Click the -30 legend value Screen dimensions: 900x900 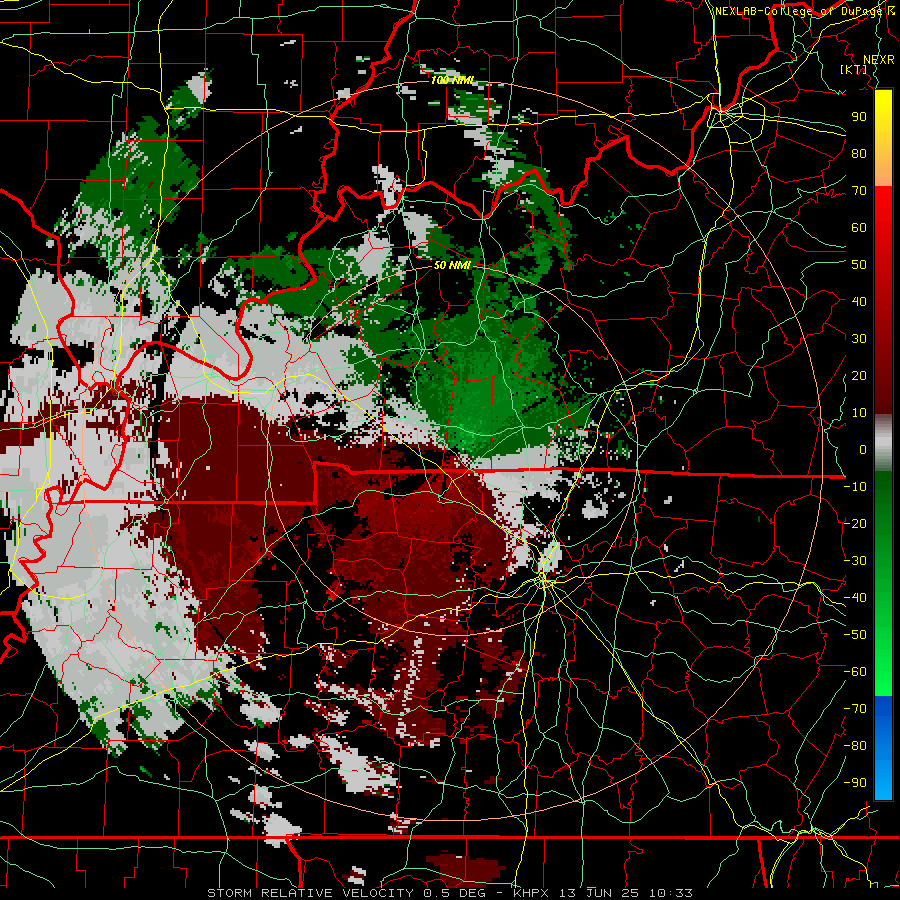click(855, 561)
